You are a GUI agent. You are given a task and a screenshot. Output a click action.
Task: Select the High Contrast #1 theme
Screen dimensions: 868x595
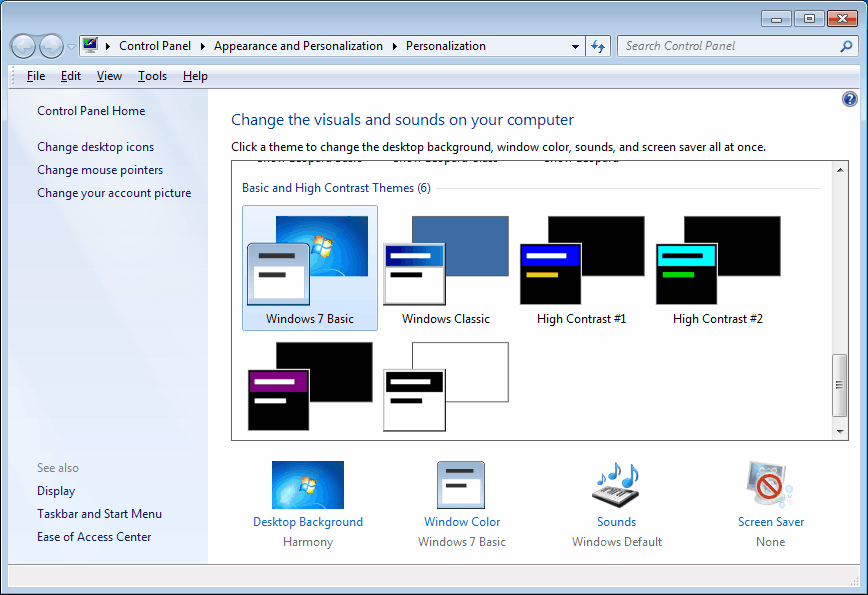582,268
